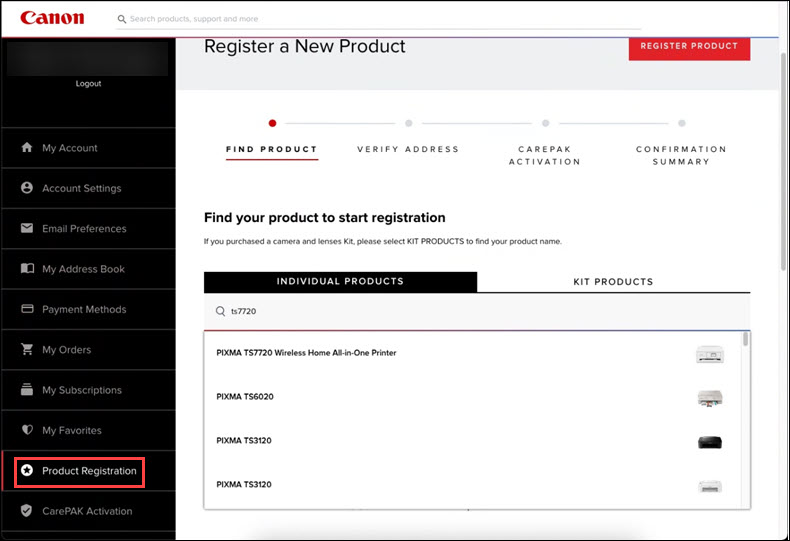The width and height of the screenshot is (790, 541).
Task: Select Product Registration in sidebar
Action: click(x=89, y=470)
